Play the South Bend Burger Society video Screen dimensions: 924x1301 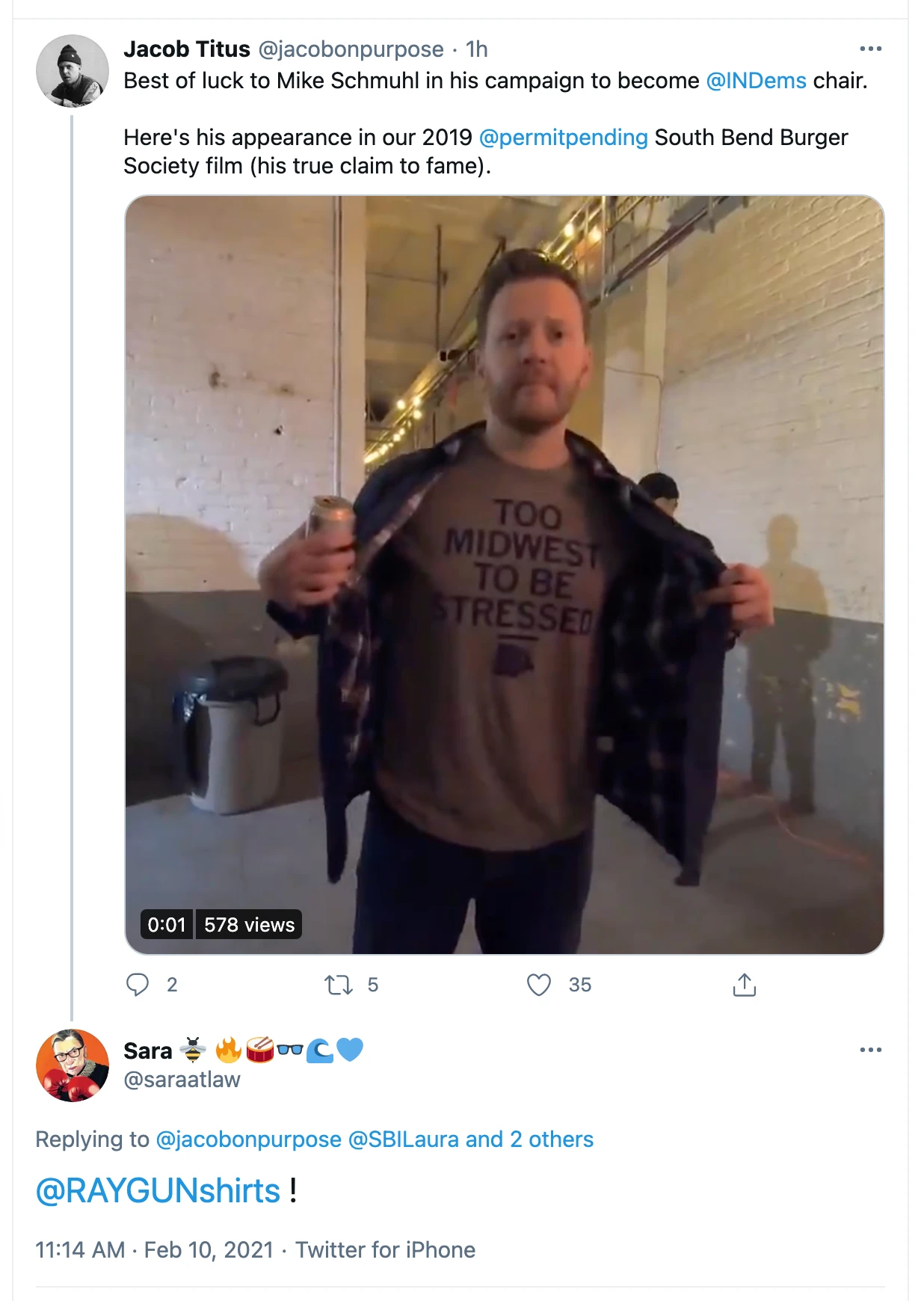click(504, 574)
